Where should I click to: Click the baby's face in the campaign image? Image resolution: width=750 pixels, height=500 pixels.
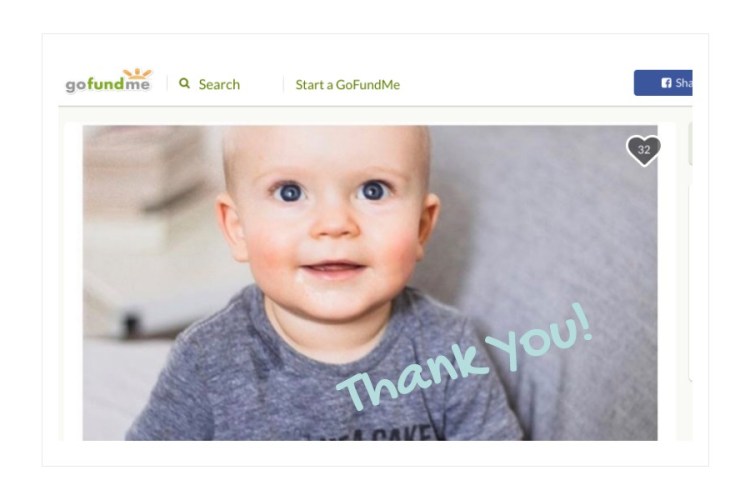[330, 225]
